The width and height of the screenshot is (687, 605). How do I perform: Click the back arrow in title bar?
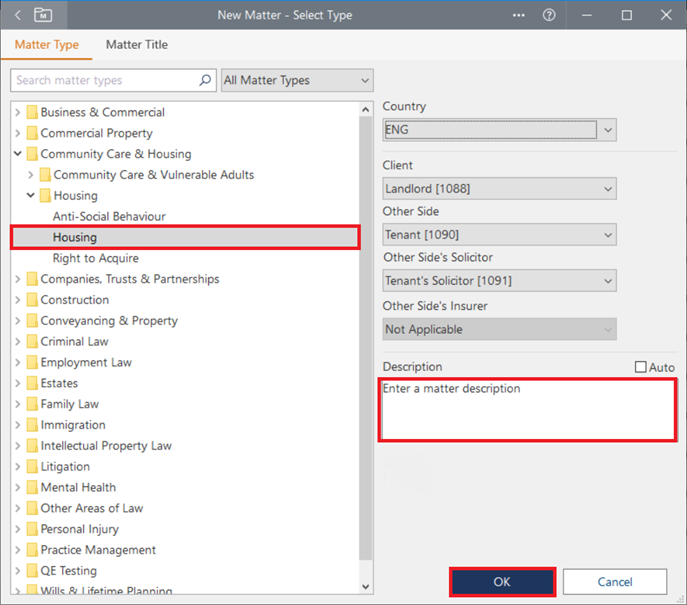[17, 15]
